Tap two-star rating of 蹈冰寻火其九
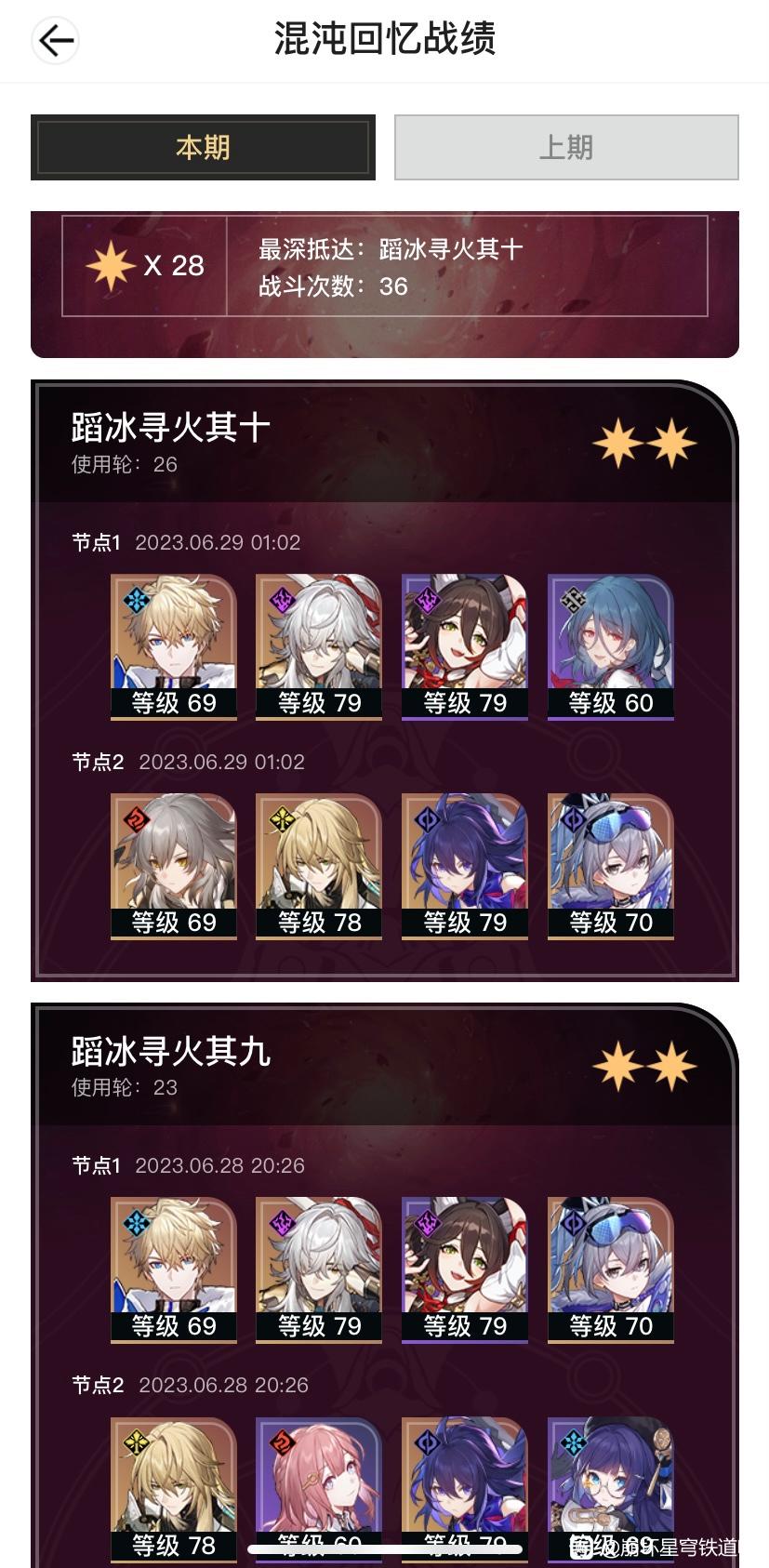 point(644,1066)
